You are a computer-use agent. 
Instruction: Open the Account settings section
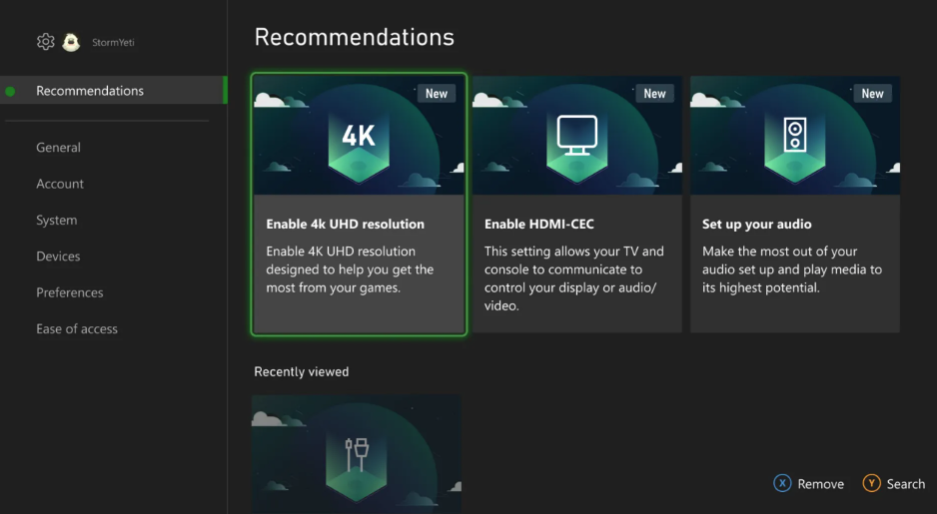tap(60, 184)
